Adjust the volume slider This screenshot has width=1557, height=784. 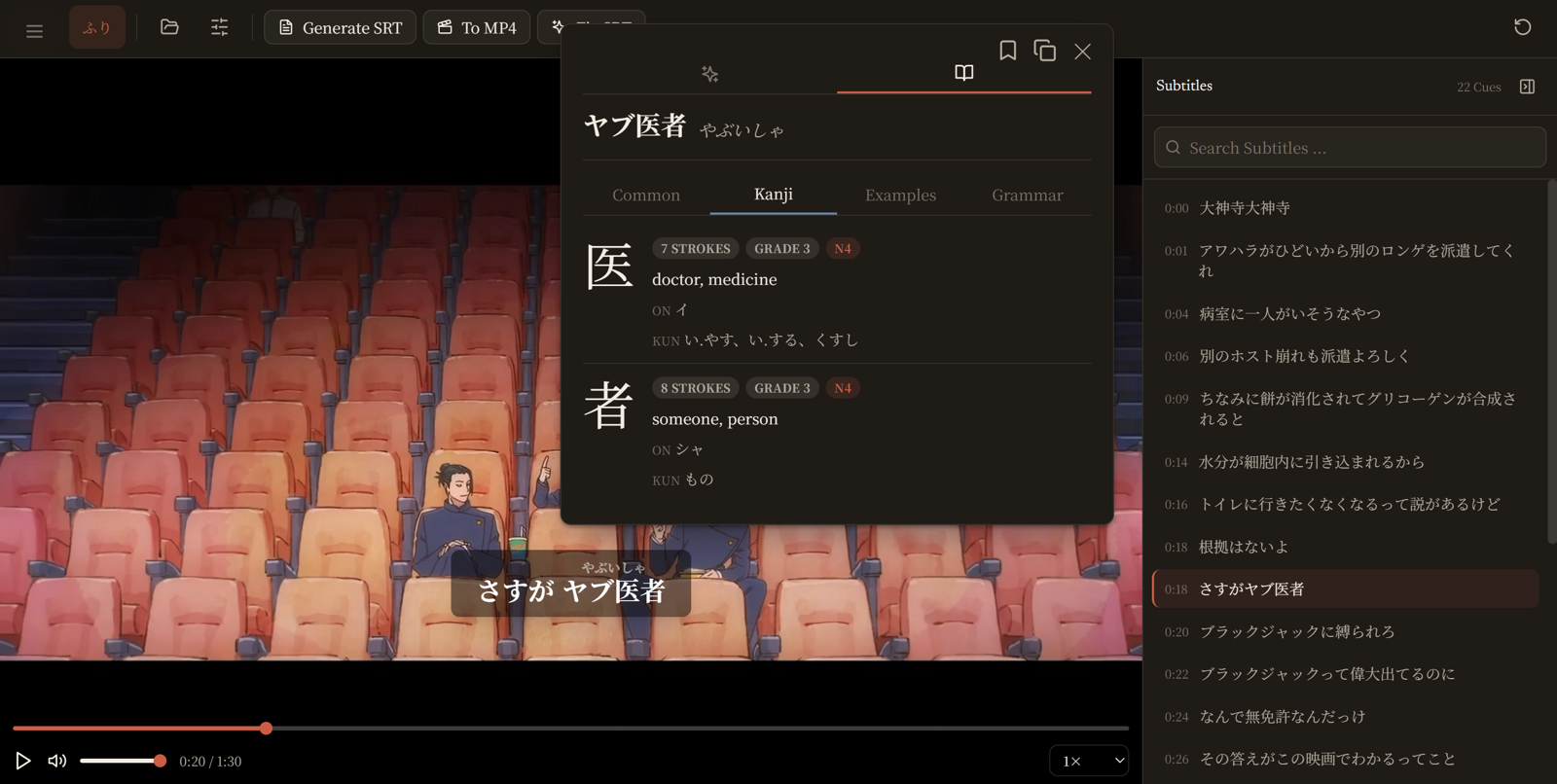[123, 761]
